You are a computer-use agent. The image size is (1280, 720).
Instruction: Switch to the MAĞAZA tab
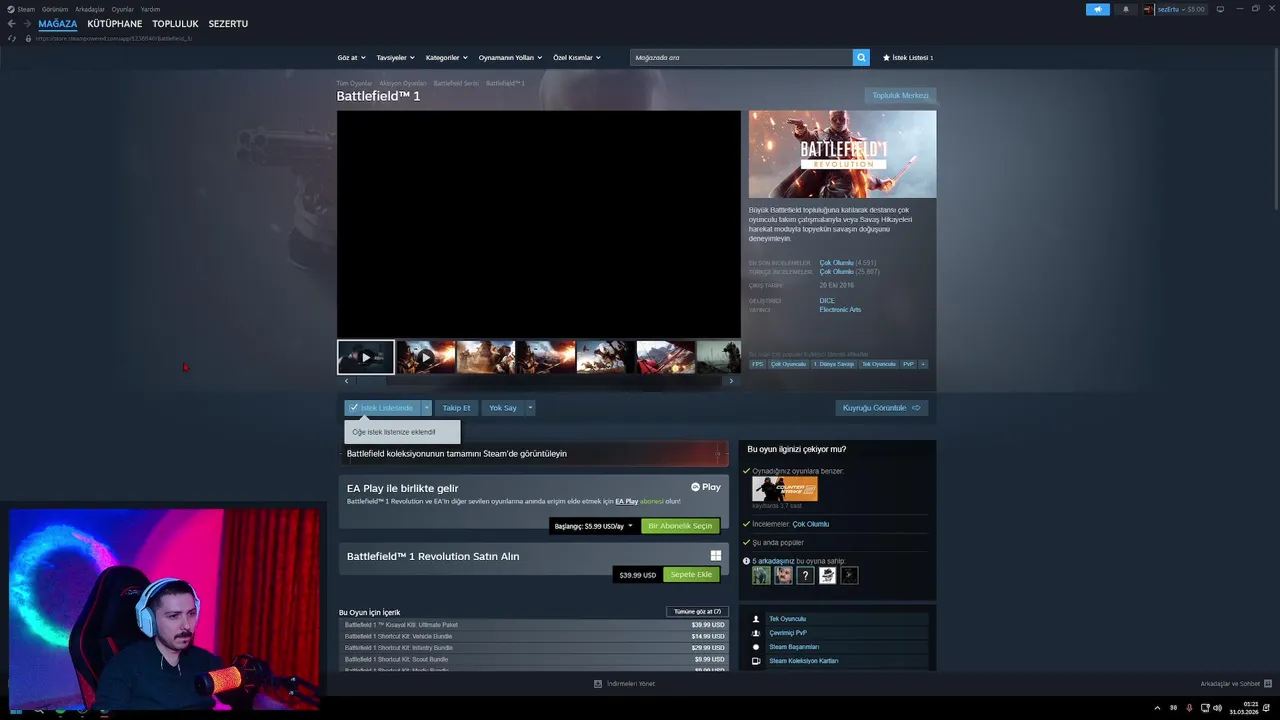click(58, 23)
